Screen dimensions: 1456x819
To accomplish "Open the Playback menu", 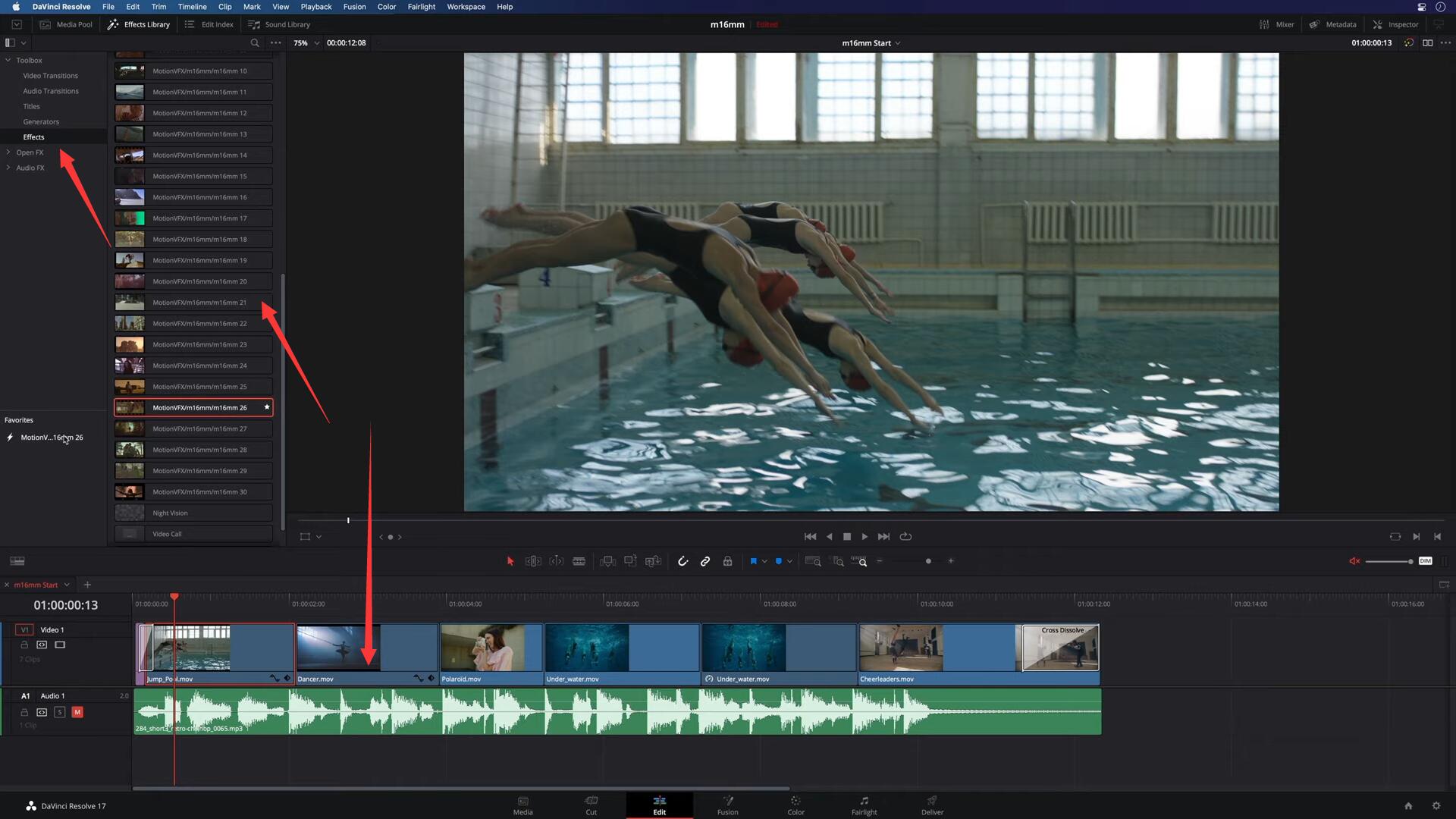I will 316,6.
